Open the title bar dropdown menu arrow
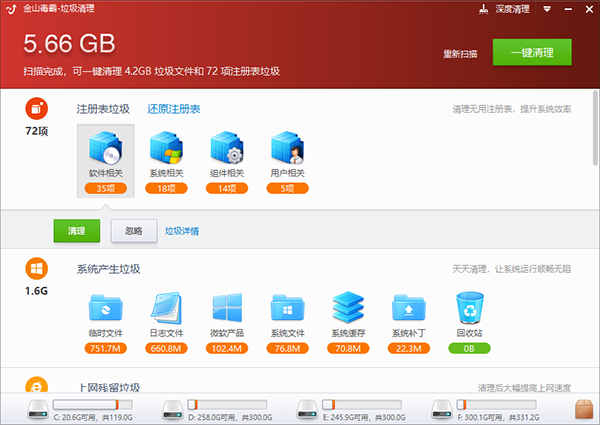 547,9
